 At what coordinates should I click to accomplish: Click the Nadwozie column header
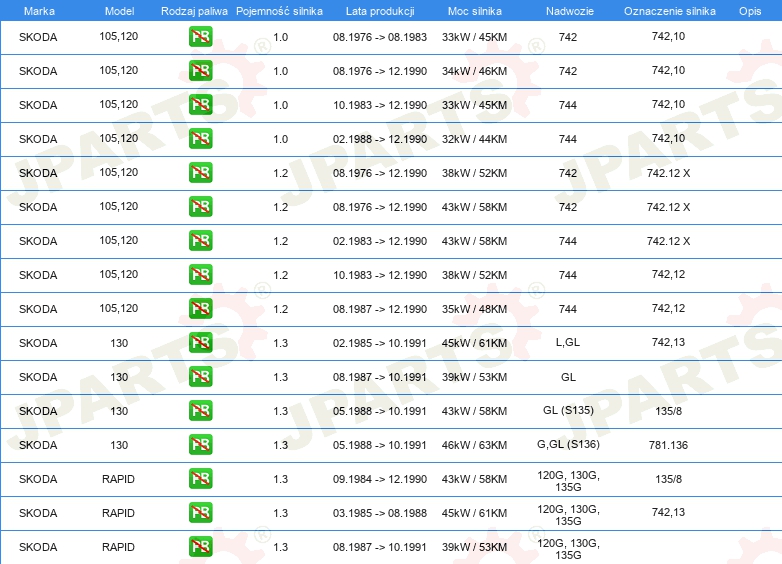tap(570, 11)
